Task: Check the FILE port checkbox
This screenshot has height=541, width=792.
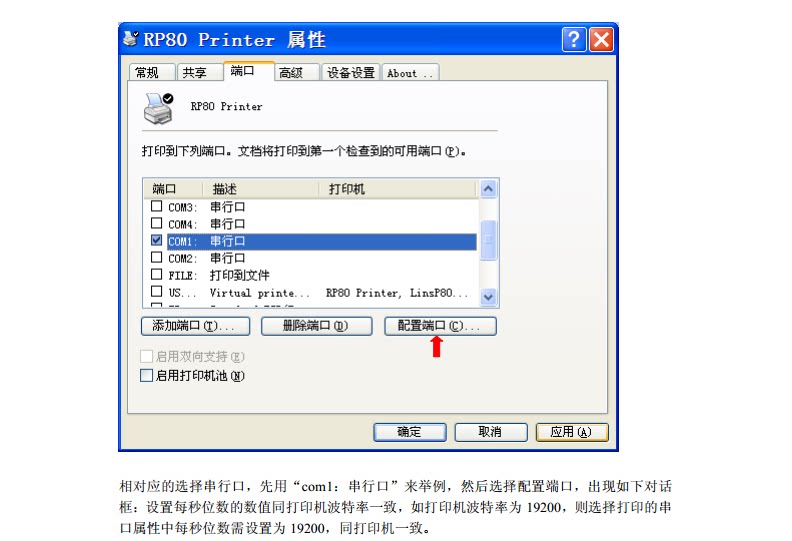Action: tap(157, 275)
